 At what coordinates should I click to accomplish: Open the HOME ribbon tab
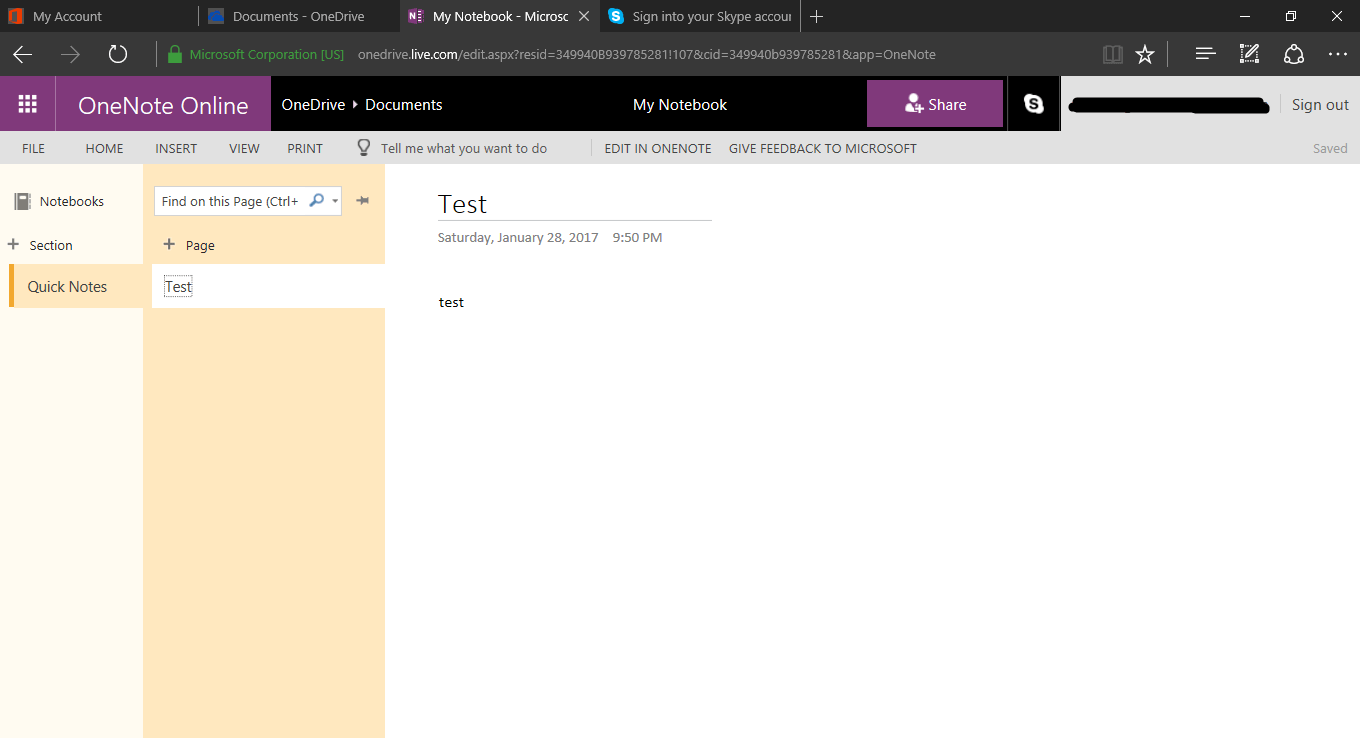(104, 148)
